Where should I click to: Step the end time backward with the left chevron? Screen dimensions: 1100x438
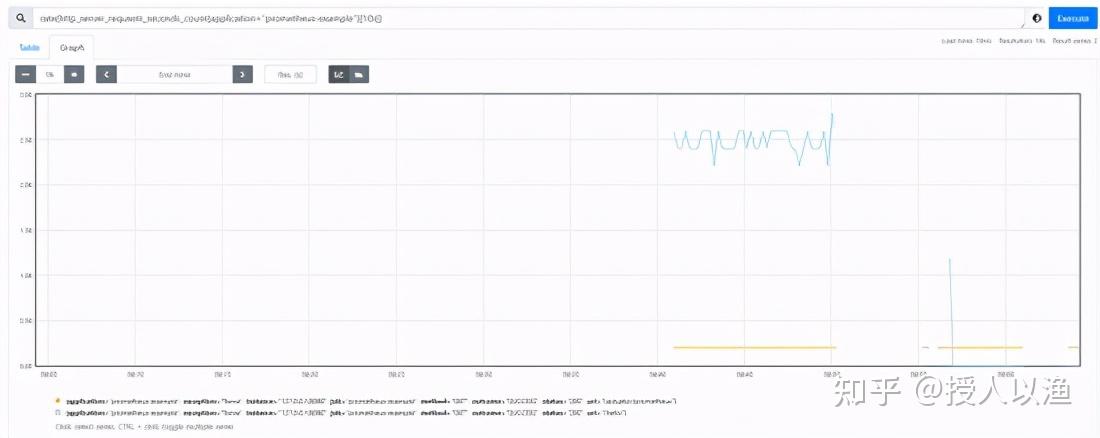(106, 74)
